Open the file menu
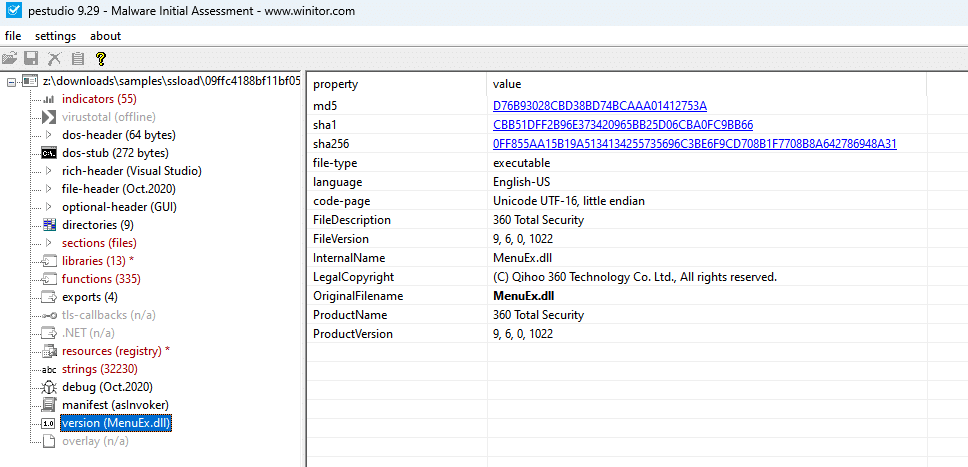This screenshot has height=467, width=968. coord(13,36)
